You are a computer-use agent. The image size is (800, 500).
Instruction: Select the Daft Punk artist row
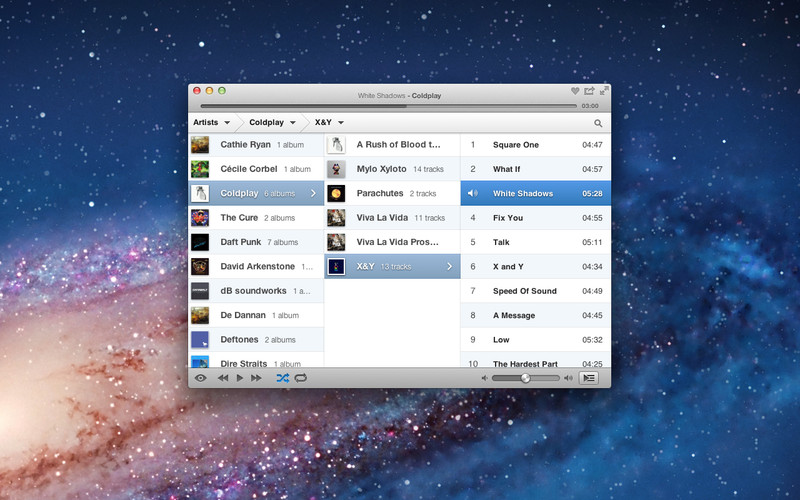[x=256, y=242]
